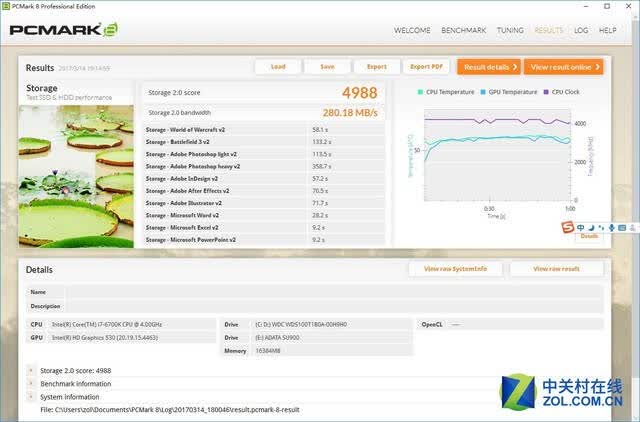Click the Sogou punctuation mode icon
The width and height of the screenshot is (640, 422).
coord(601,228)
